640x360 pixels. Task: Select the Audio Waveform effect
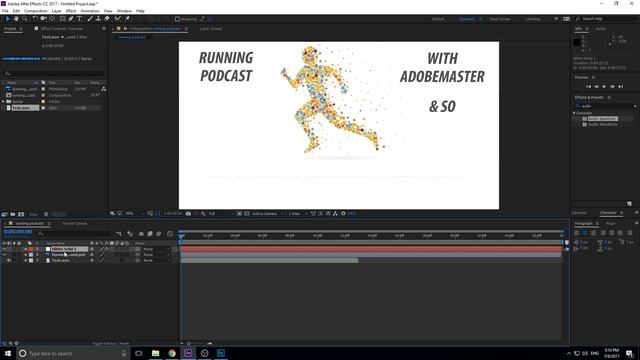(x=603, y=124)
